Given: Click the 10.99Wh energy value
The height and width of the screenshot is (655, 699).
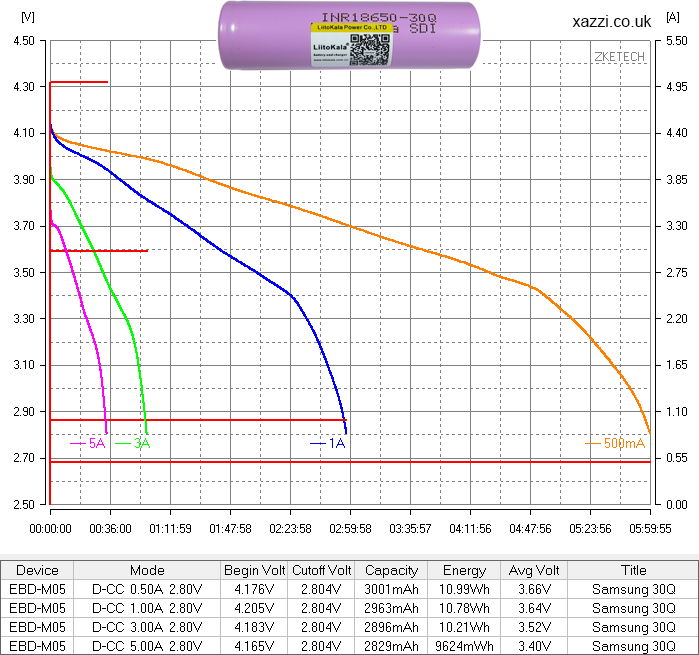Looking at the screenshot, I should [x=464, y=589].
